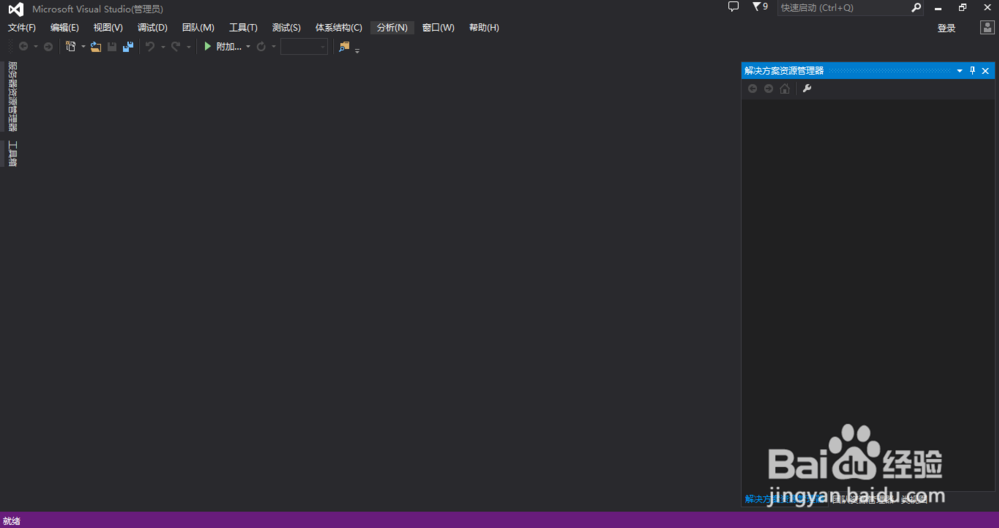Open the Solution Explorer window position dropdown
Image resolution: width=999 pixels, height=528 pixels.
coord(960,71)
